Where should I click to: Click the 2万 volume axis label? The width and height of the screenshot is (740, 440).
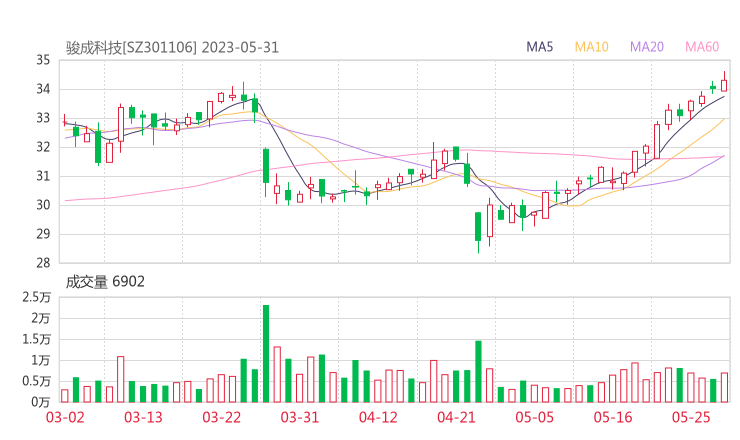click(41, 318)
